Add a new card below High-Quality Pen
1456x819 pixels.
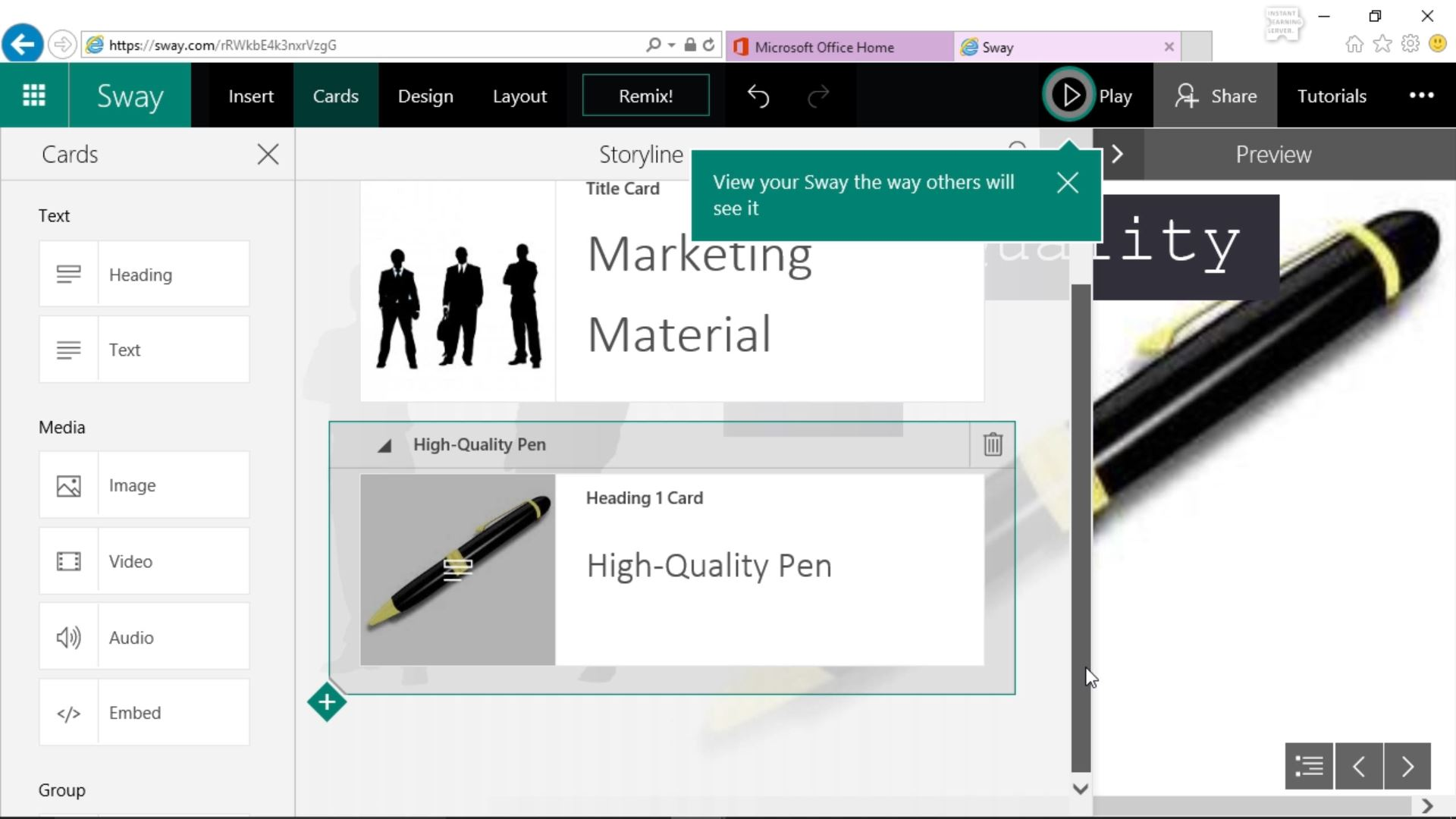(x=326, y=702)
